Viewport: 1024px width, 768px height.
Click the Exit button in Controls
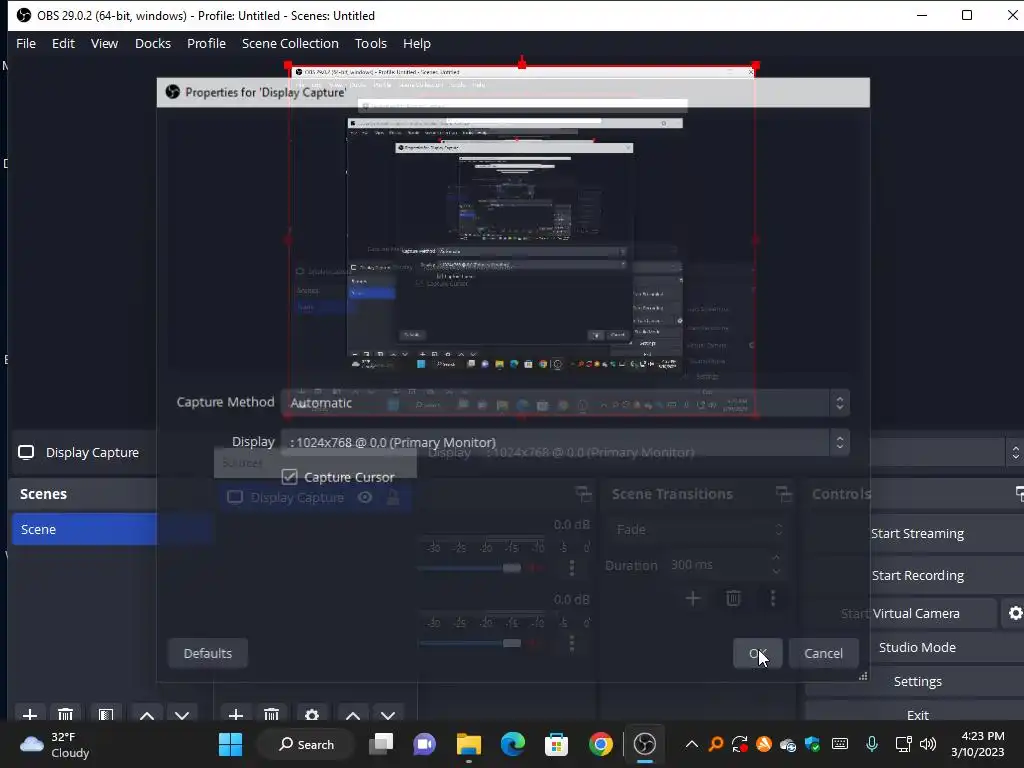click(x=917, y=714)
